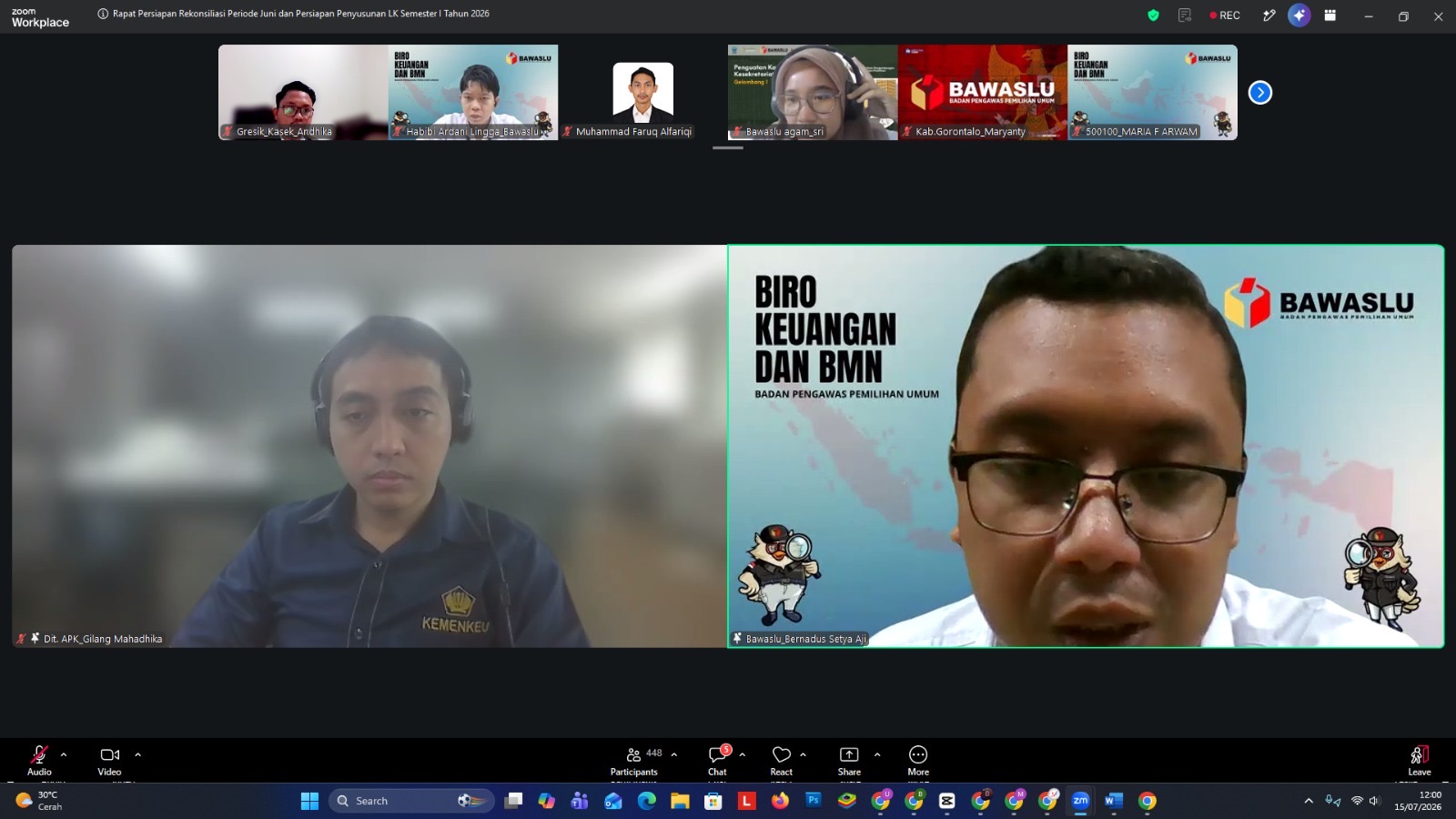Click the Bawaslu_Bernadus Setya Aji name label

tap(806, 639)
